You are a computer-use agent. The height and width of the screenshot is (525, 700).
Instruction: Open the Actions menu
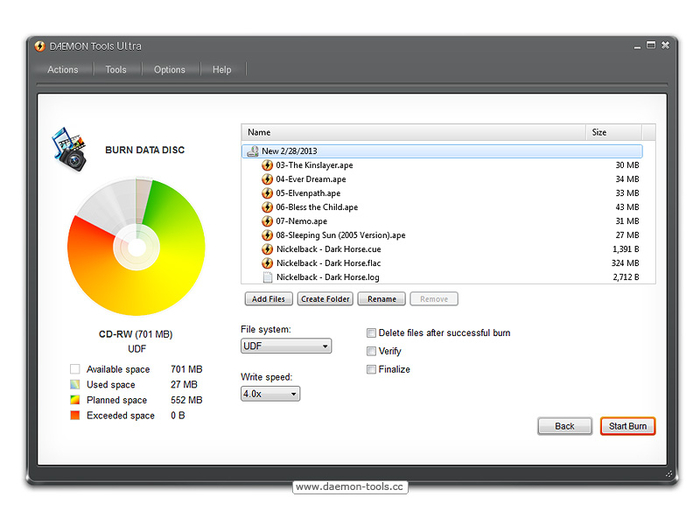pos(63,70)
